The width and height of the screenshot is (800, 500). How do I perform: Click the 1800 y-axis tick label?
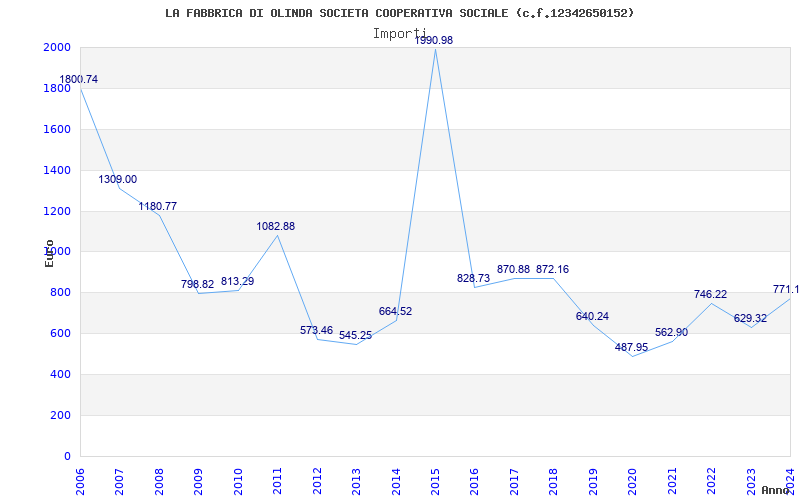tap(58, 89)
